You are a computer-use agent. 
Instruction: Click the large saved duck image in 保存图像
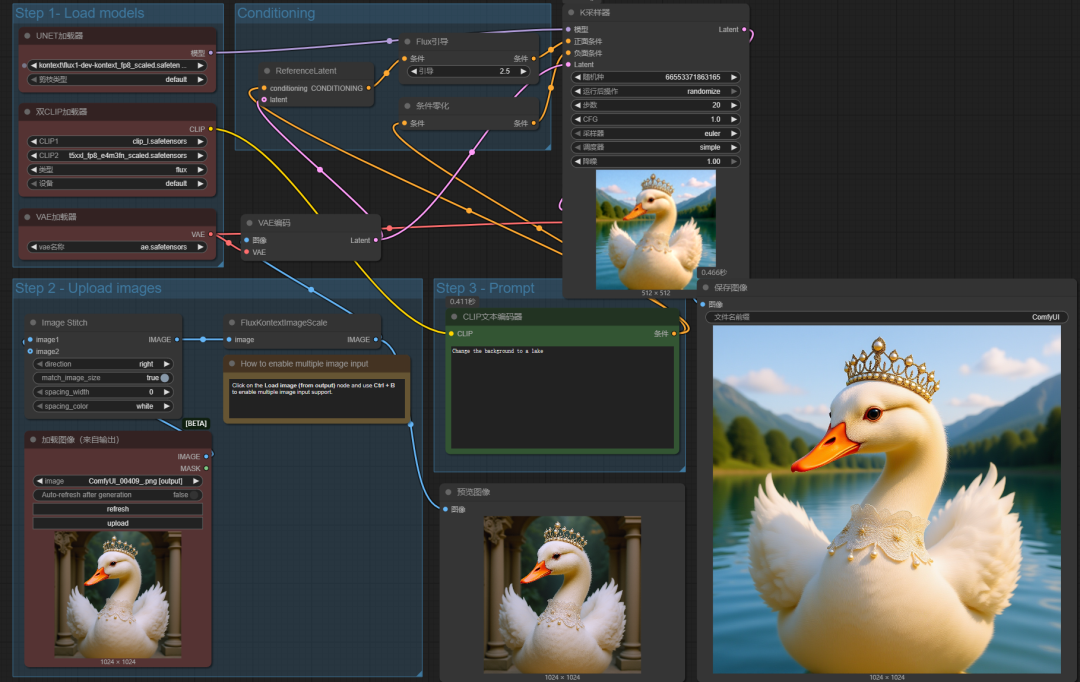tap(886, 499)
